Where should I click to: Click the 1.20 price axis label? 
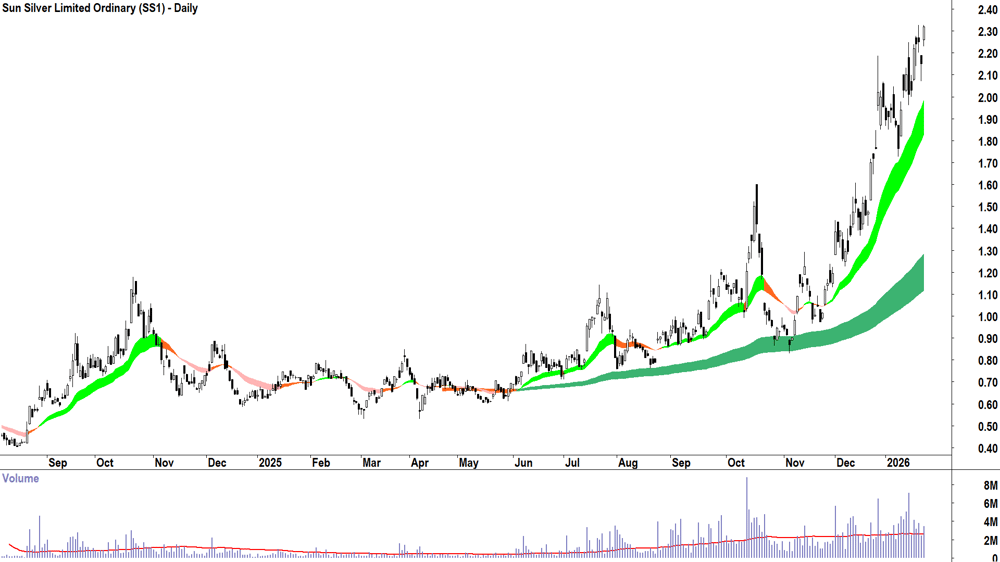(x=987, y=274)
